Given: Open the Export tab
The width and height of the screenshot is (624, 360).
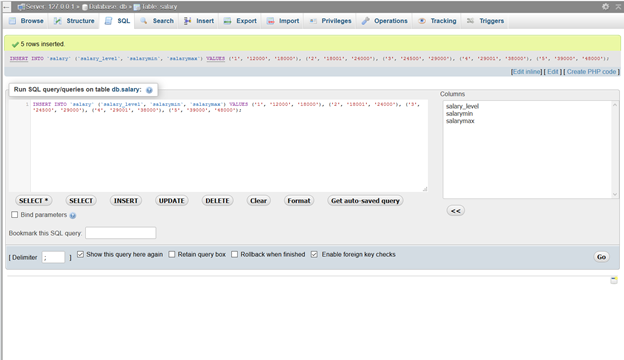Looking at the screenshot, I should point(240,21).
